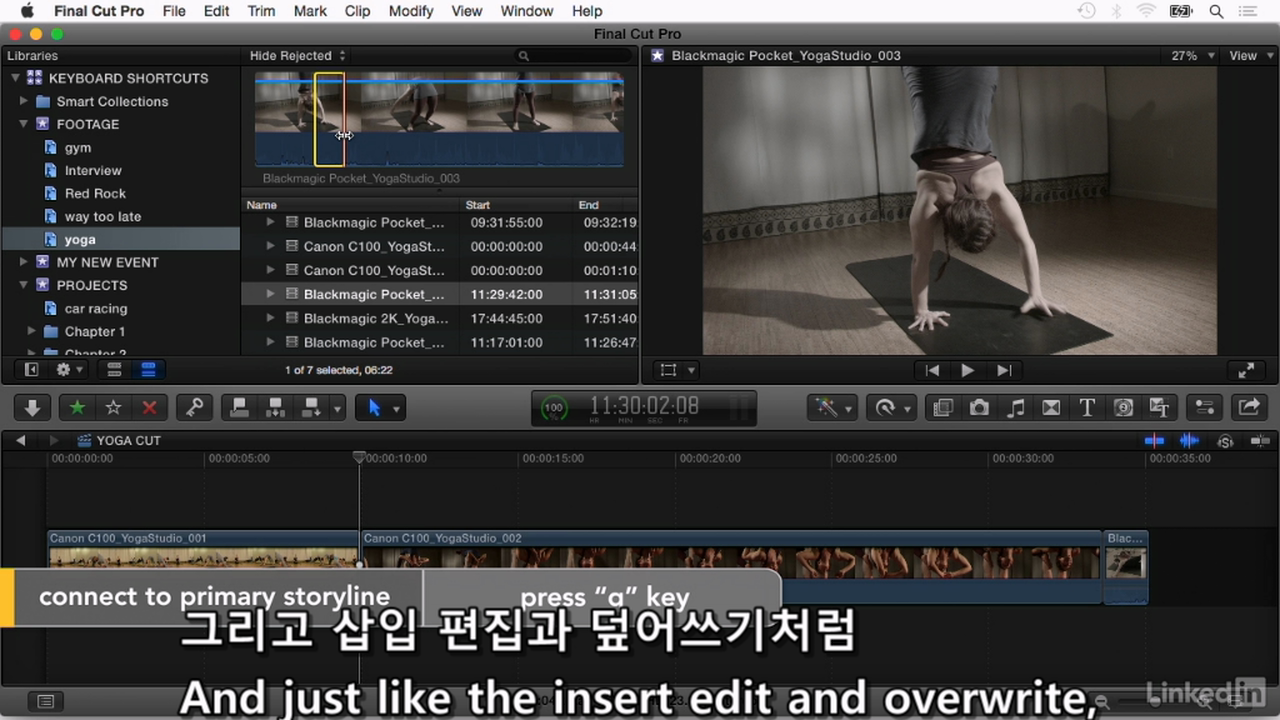Collapse the KEYBOARD SHORTCUTS library
The height and width of the screenshot is (720, 1280).
[15, 78]
